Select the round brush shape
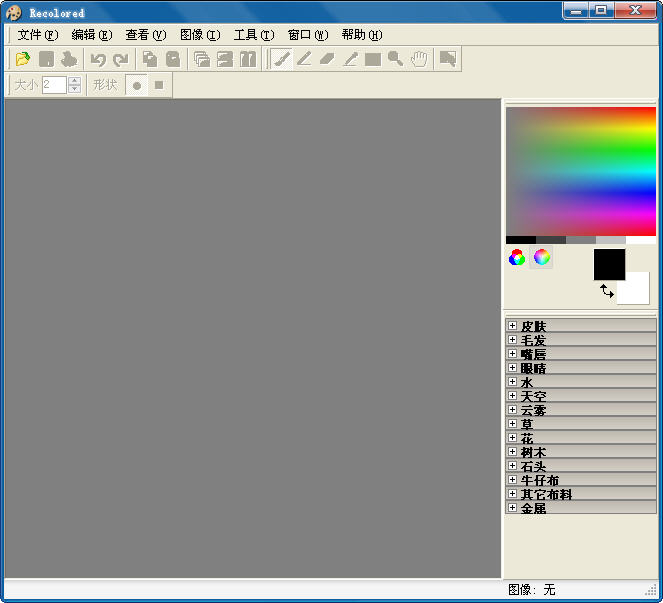 [x=137, y=85]
